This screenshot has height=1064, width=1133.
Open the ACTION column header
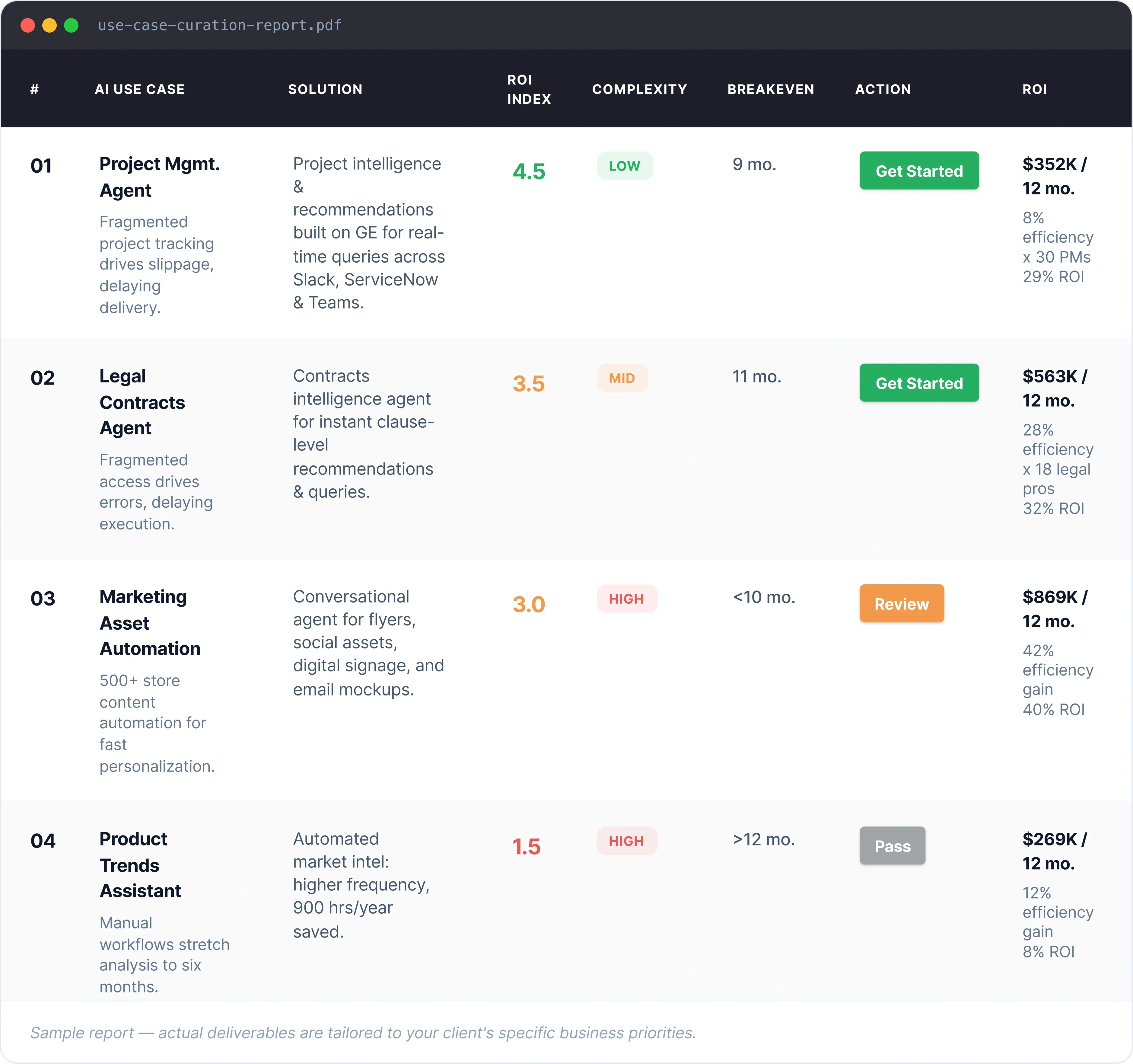point(883,89)
